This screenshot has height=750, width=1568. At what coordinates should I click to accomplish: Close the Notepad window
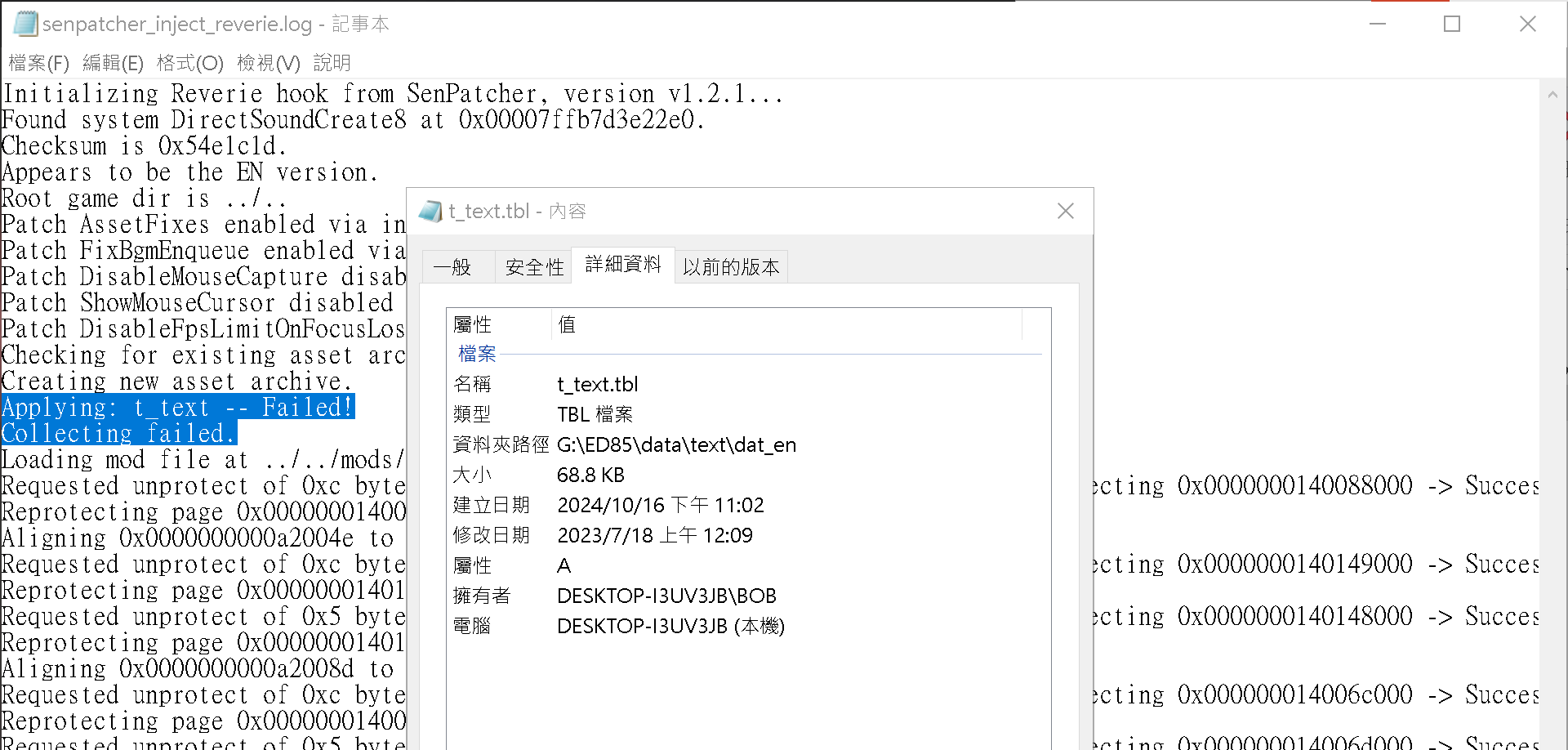tap(1528, 24)
